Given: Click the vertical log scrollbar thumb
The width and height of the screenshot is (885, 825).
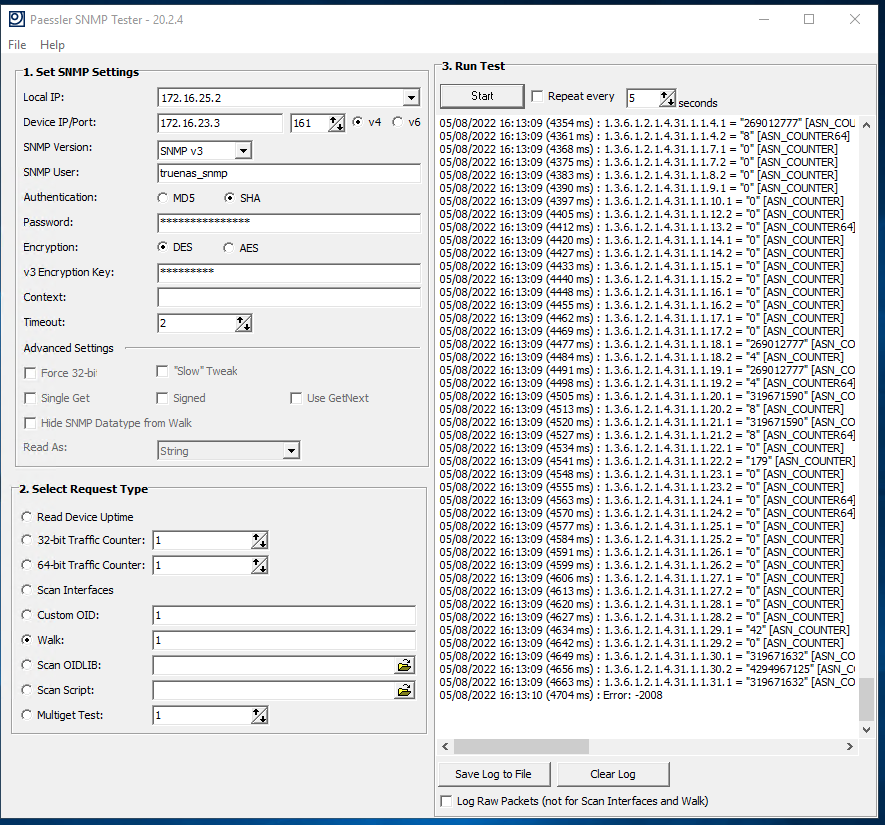Looking at the screenshot, I should pyautogui.click(x=866, y=700).
